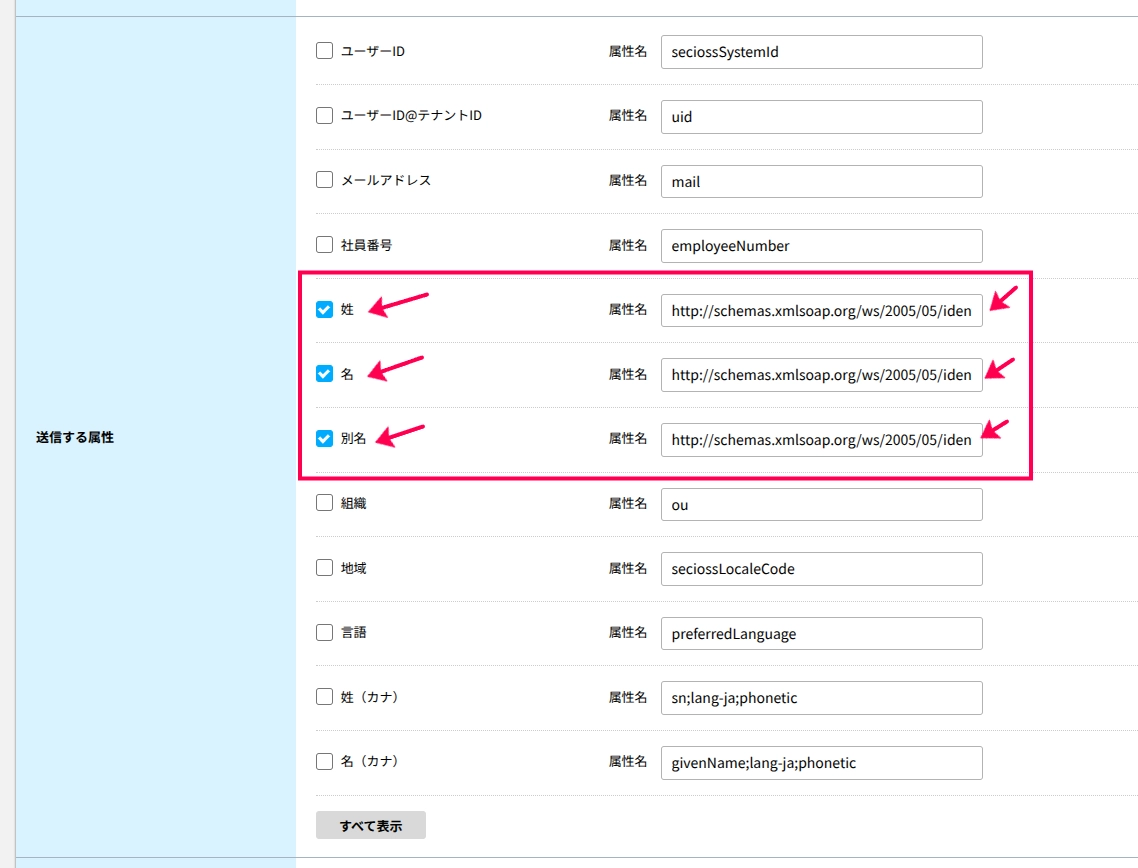The image size is (1138, 868).
Task: Click the givenName;lang-ja;phonetic field
Action: click(822, 763)
